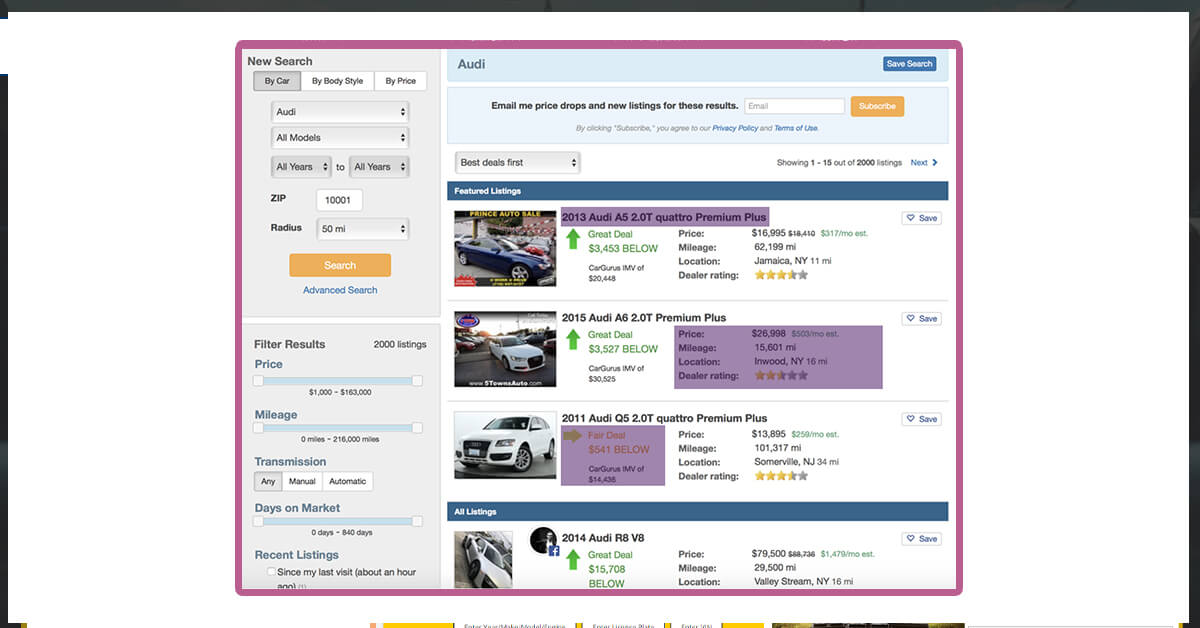
Task: Click Days on Market slider right handle
Action: click(417, 521)
